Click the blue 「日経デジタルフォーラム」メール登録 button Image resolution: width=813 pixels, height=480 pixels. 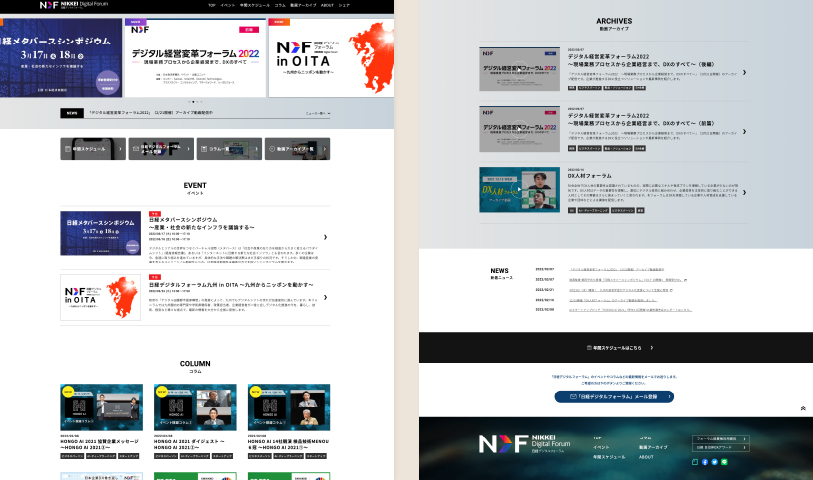tap(614, 397)
